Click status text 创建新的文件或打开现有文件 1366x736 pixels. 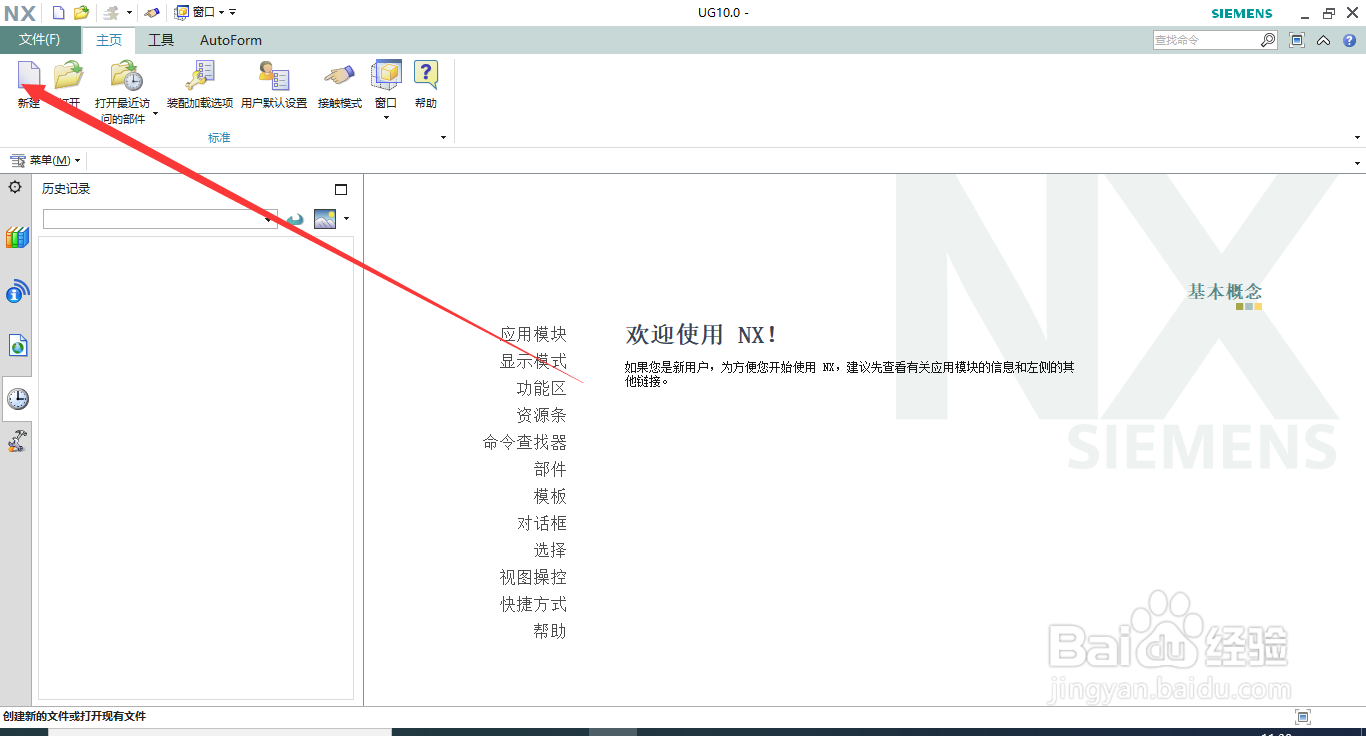[75, 716]
